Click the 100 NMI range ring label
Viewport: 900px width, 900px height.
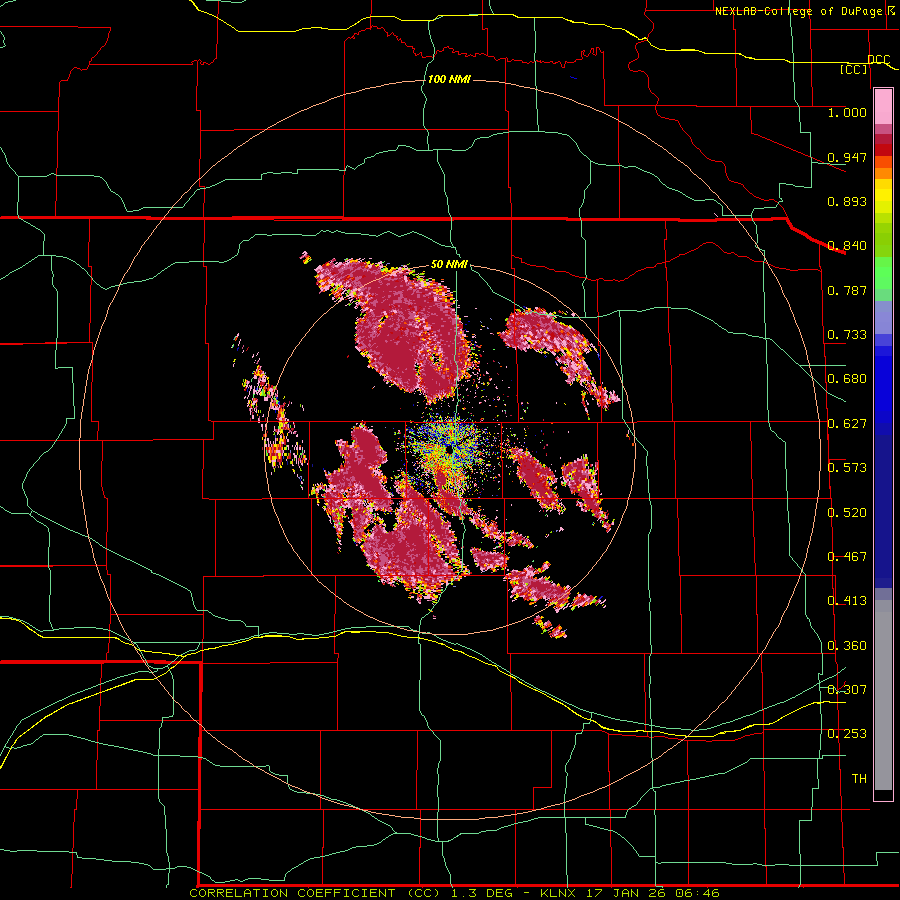pos(449,79)
